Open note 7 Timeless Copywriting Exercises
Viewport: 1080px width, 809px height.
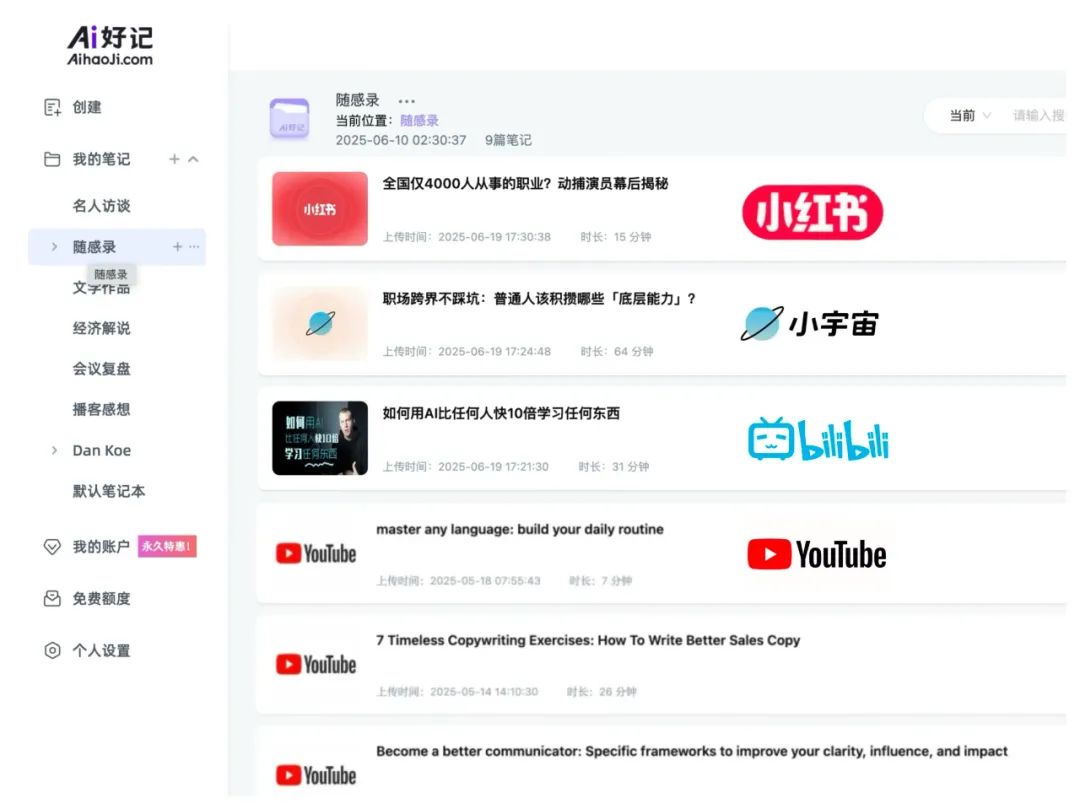pos(588,640)
